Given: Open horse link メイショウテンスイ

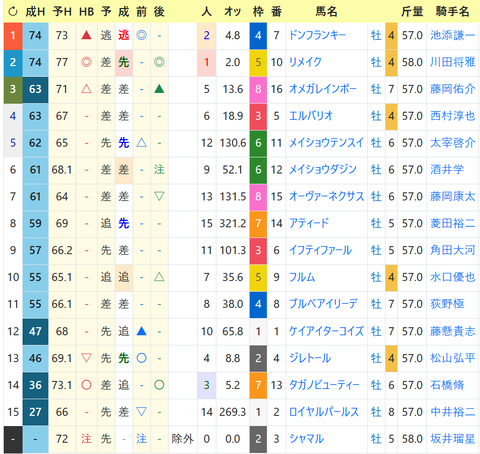Looking at the screenshot, I should click(326, 143).
